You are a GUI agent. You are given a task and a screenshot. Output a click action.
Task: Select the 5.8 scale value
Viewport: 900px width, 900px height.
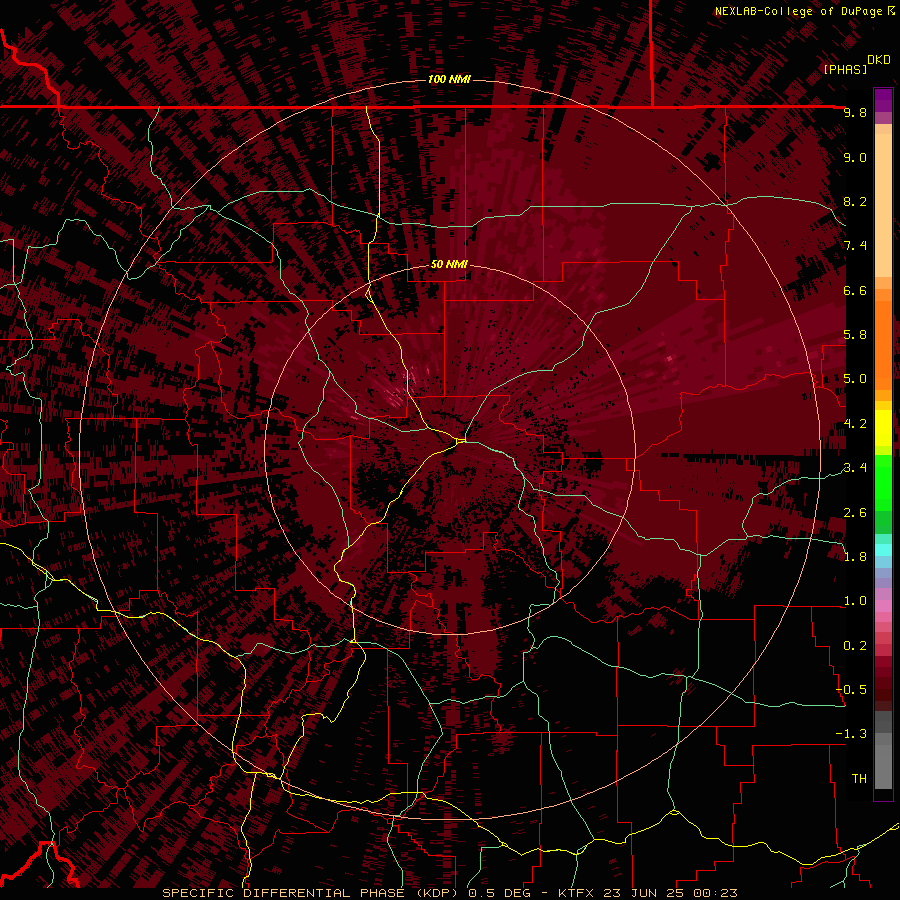(x=855, y=335)
